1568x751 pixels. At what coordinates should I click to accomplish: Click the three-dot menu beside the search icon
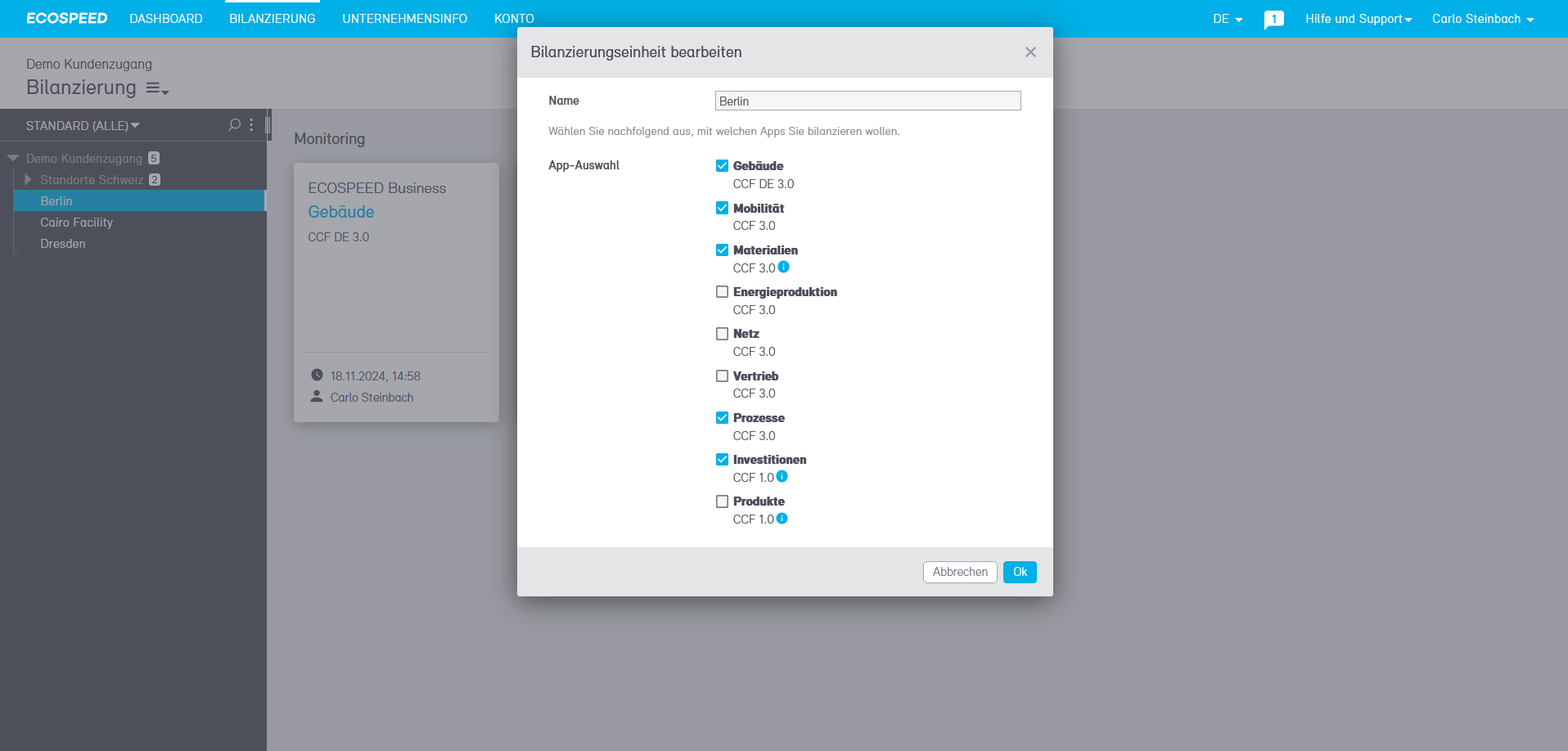(251, 124)
